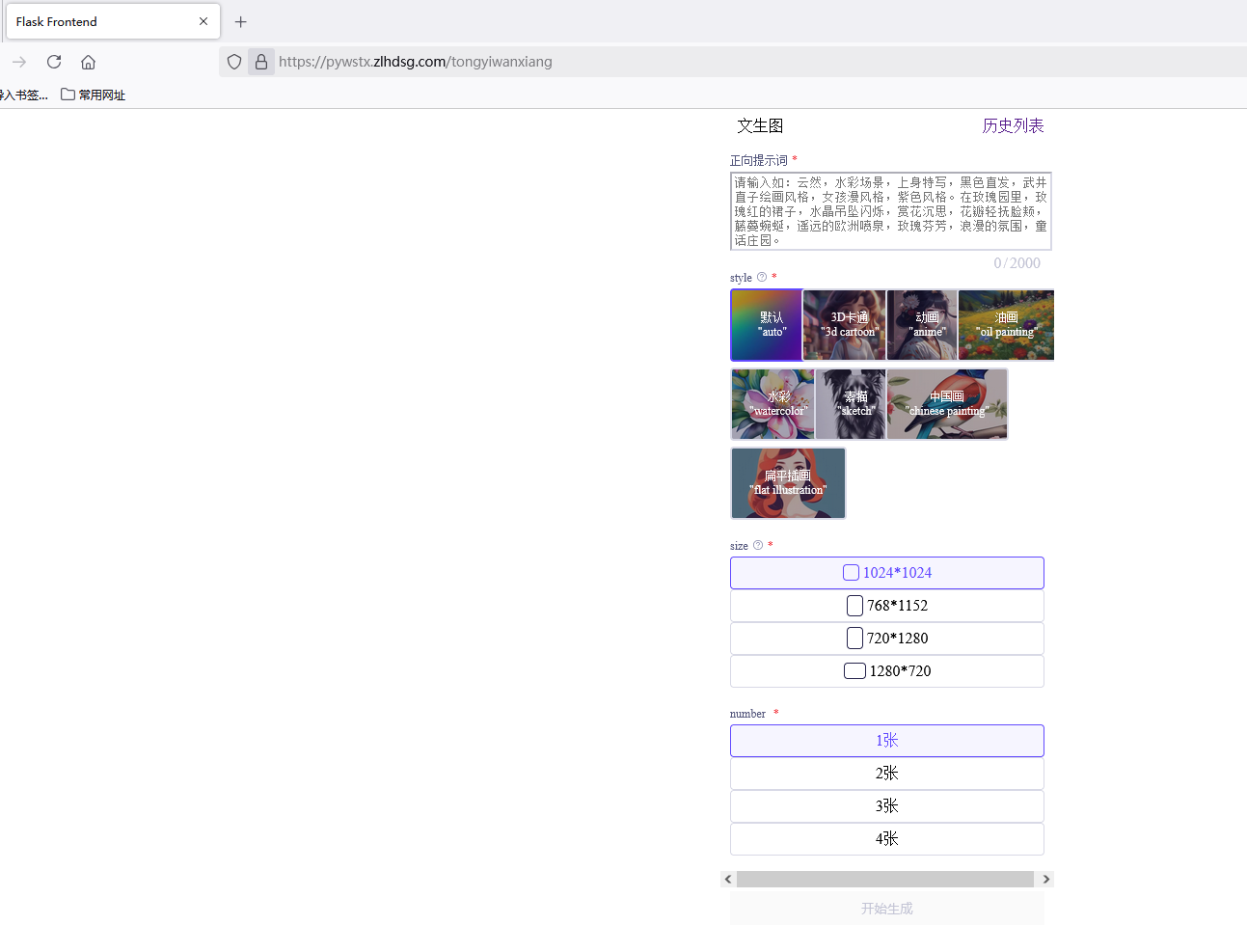1247x952 pixels.
Task: Select the 720*1280 size option
Action: pos(887,639)
